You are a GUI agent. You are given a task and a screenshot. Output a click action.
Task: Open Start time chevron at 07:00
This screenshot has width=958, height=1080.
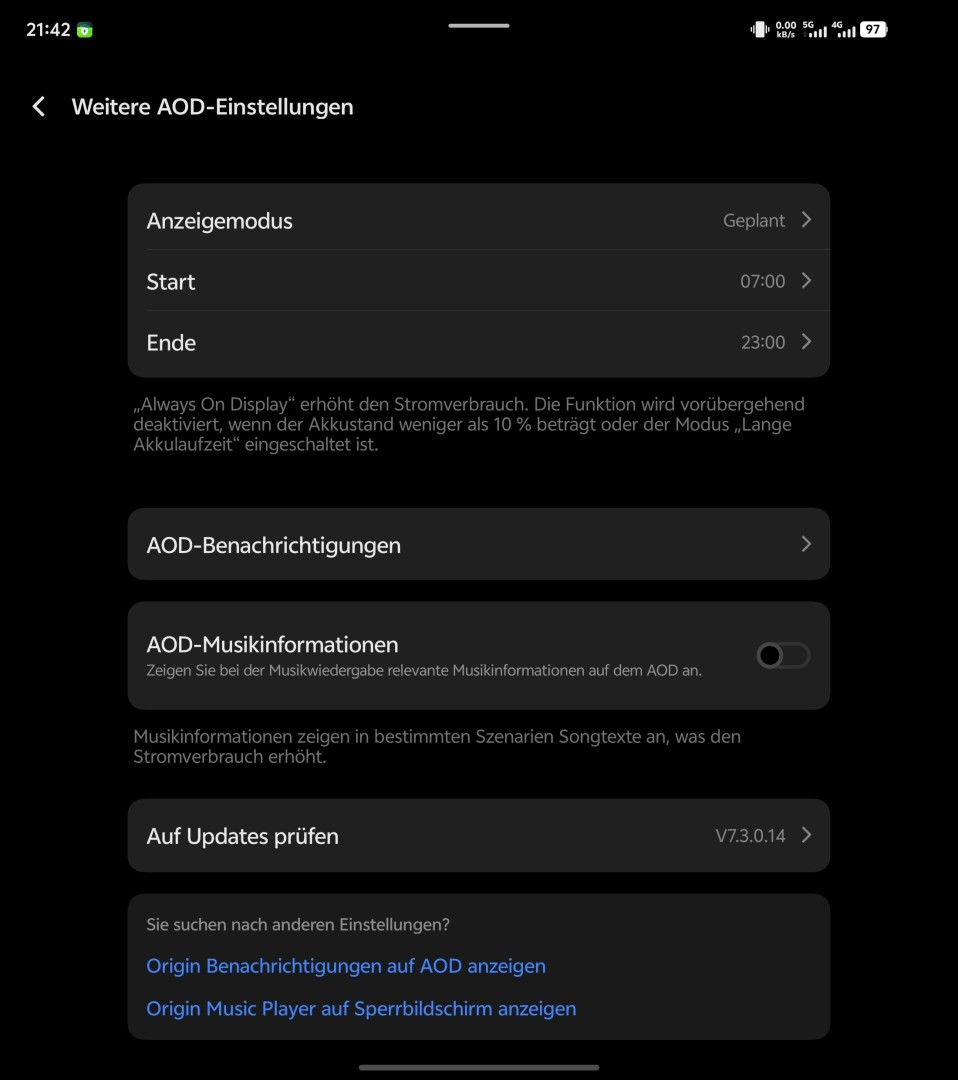(x=806, y=281)
